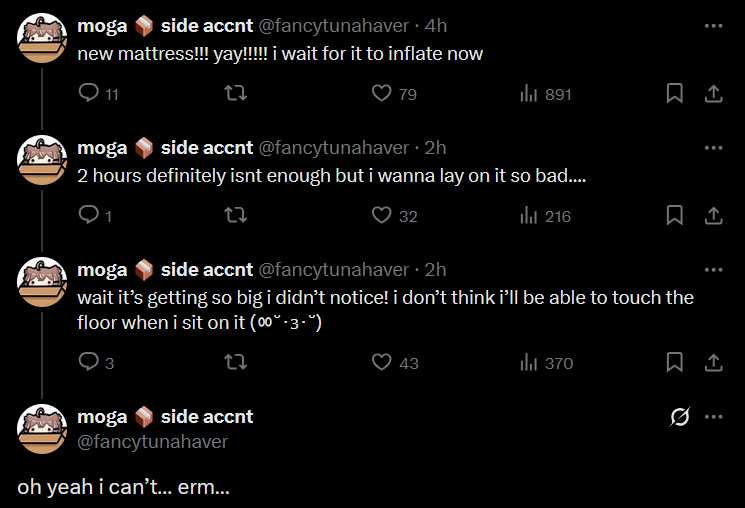Image resolution: width=745 pixels, height=508 pixels.
Task: Share the new mattress tweet
Action: (x=713, y=93)
